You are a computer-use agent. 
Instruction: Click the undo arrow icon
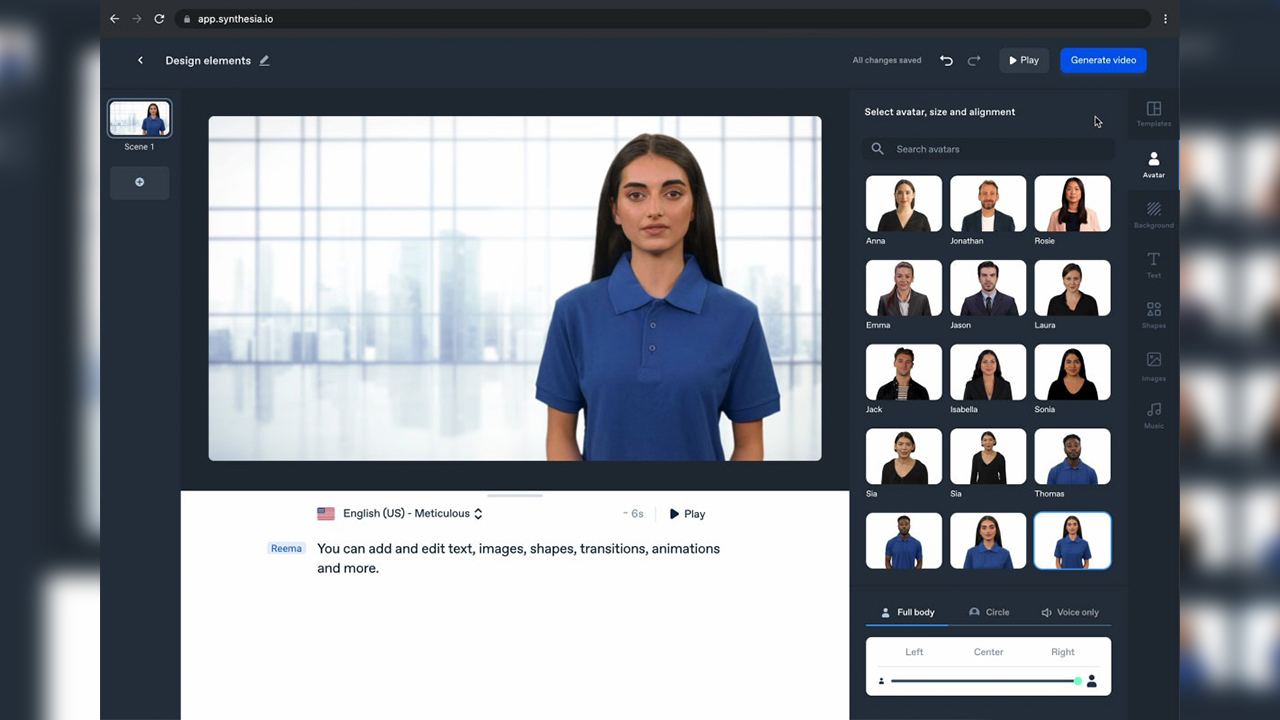click(x=946, y=60)
